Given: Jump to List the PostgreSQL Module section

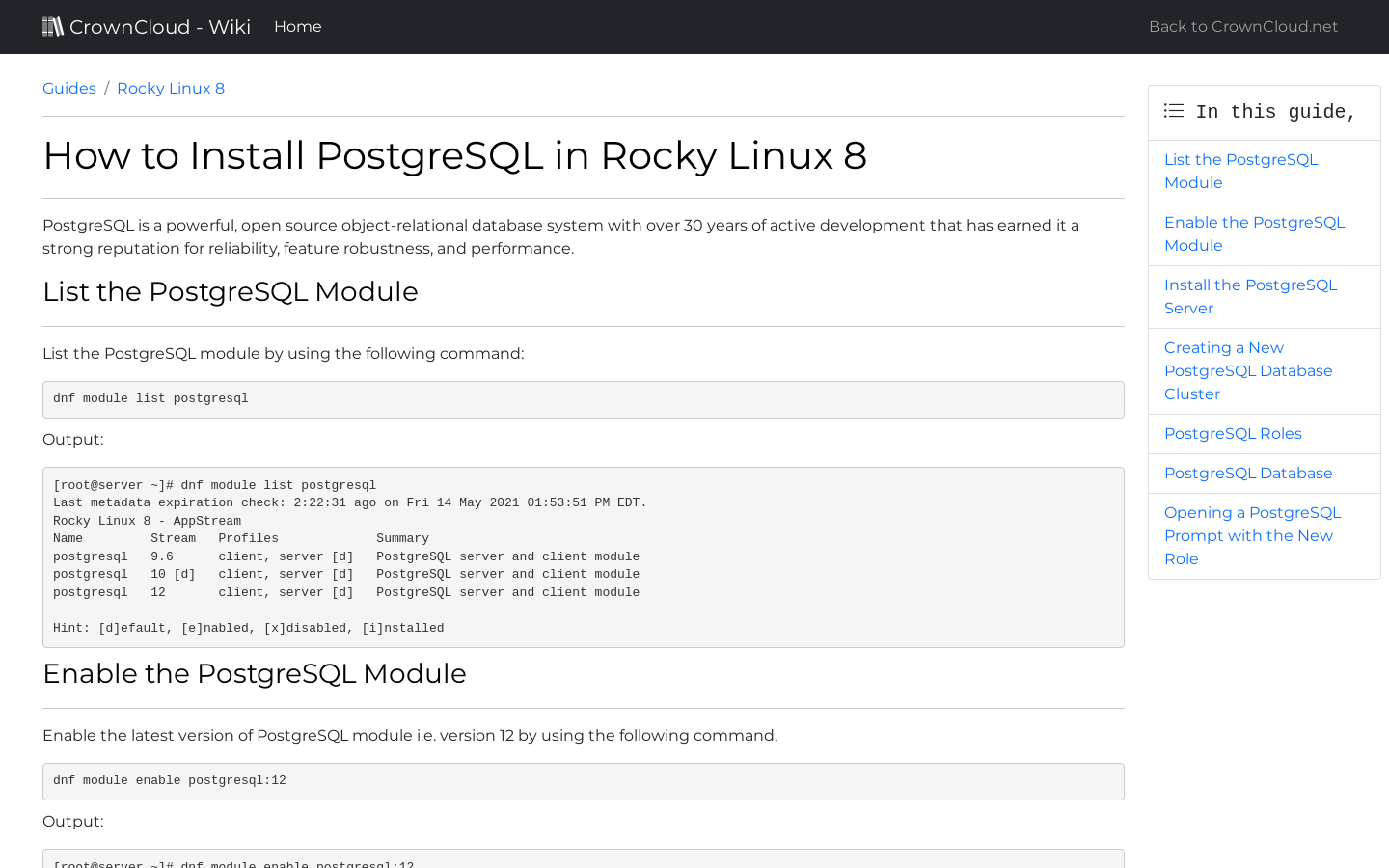Looking at the screenshot, I should [1265, 172].
